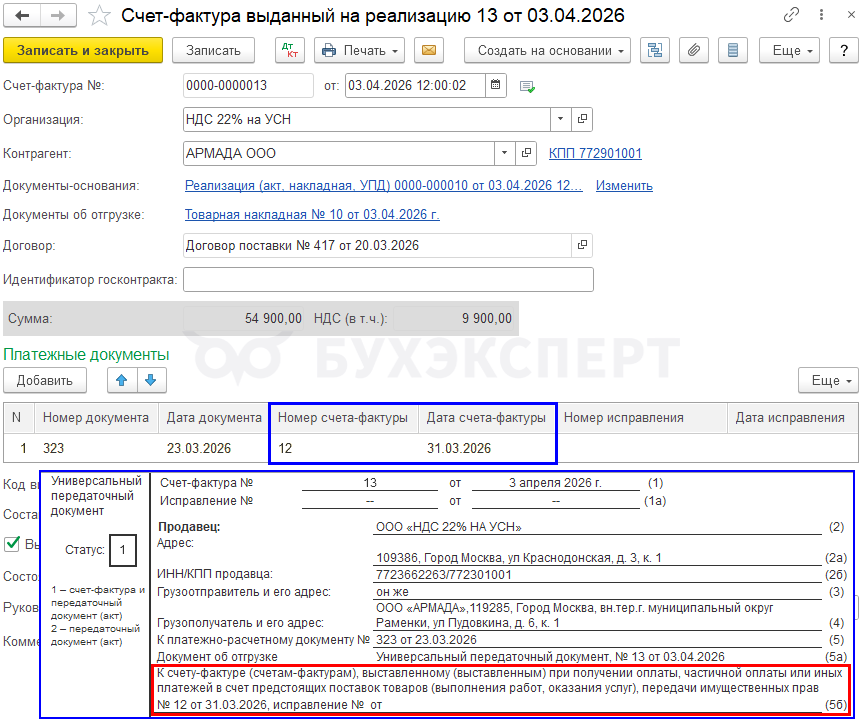
Task: Expand the Организация dropdown list
Action: point(561,120)
